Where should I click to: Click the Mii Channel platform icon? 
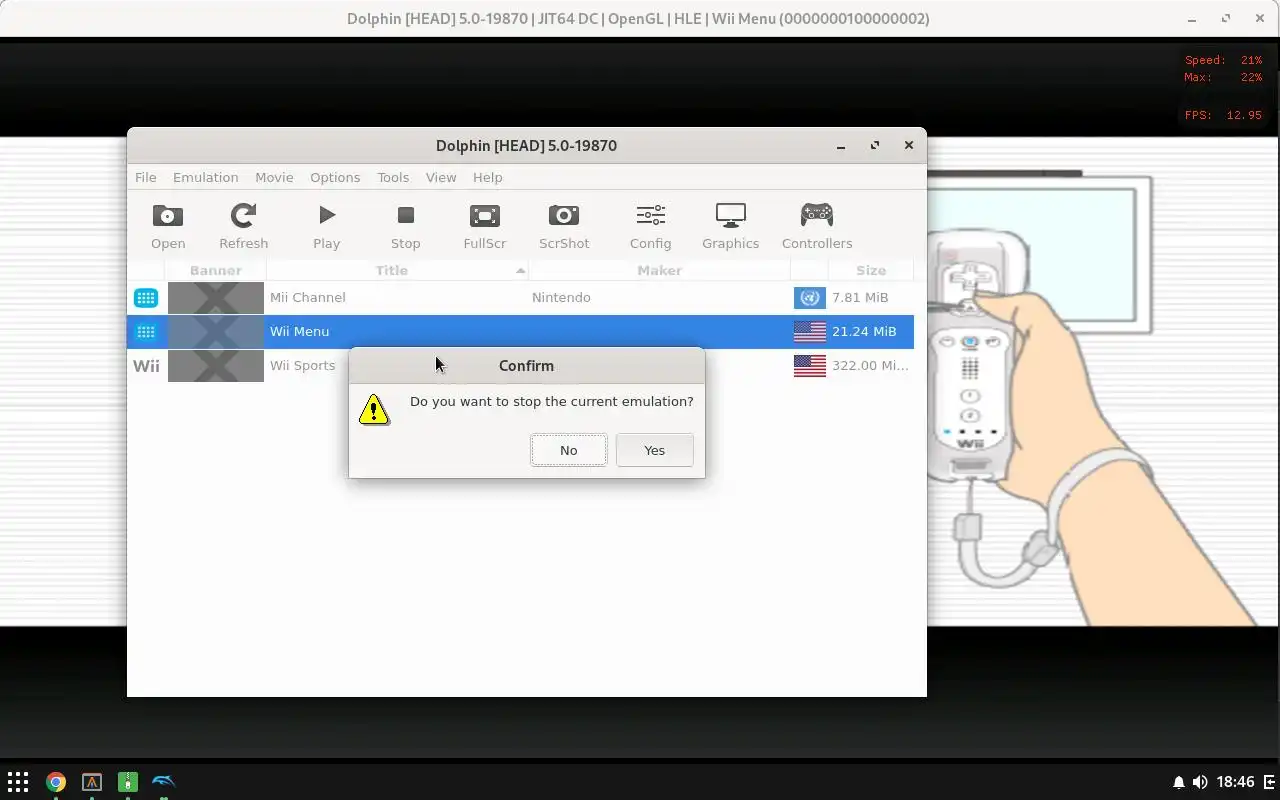pos(146,297)
